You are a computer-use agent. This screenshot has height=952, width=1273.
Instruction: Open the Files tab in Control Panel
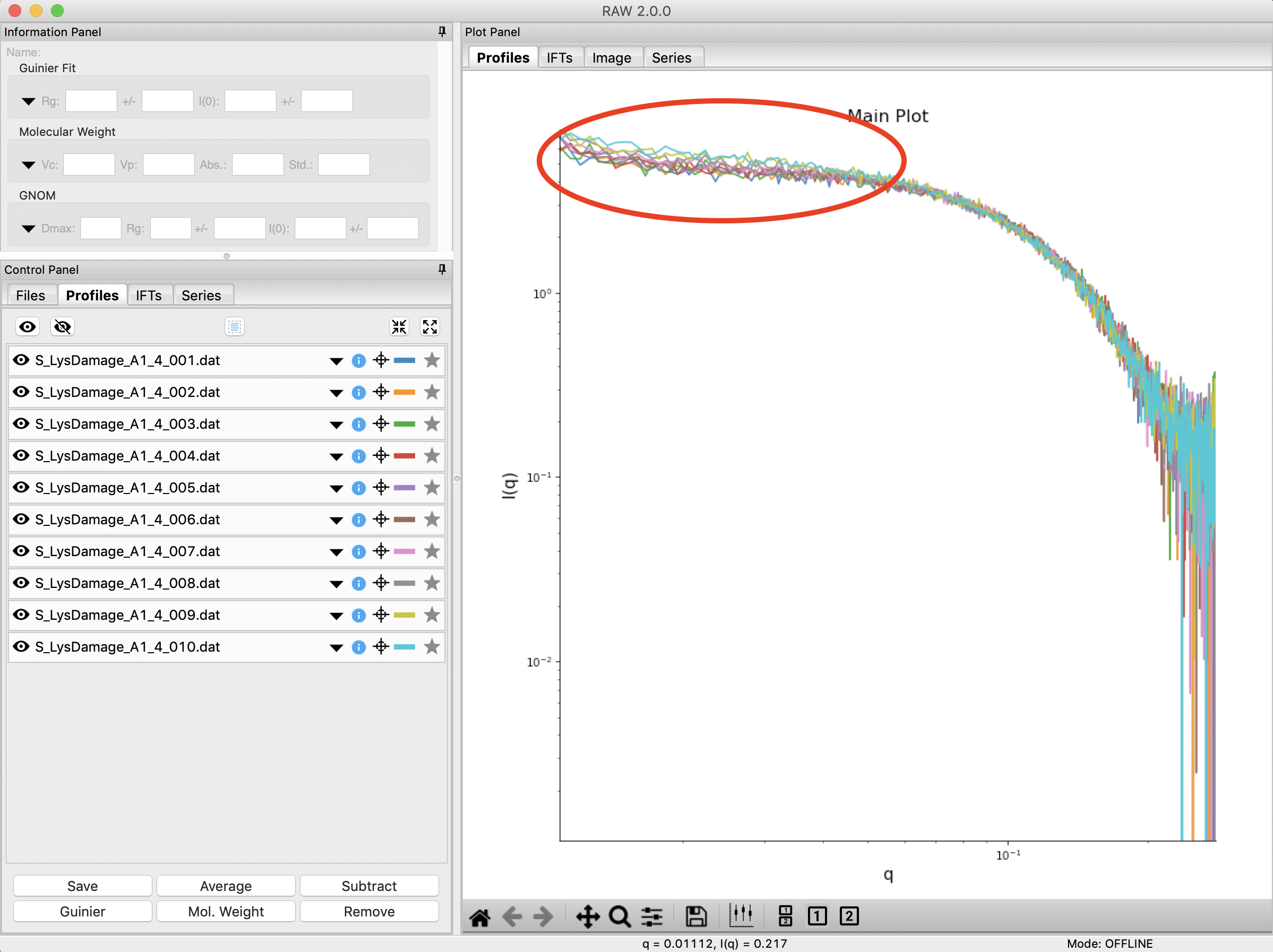point(30,295)
